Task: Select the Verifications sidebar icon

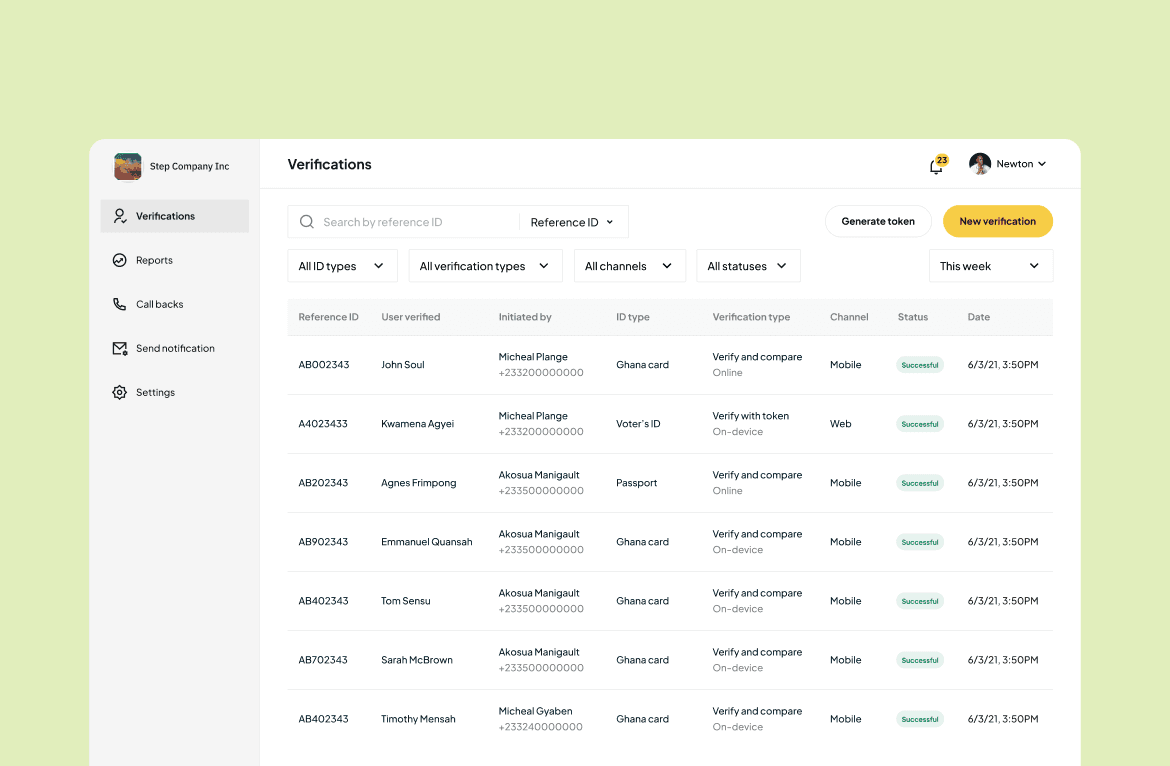Action: pos(120,216)
